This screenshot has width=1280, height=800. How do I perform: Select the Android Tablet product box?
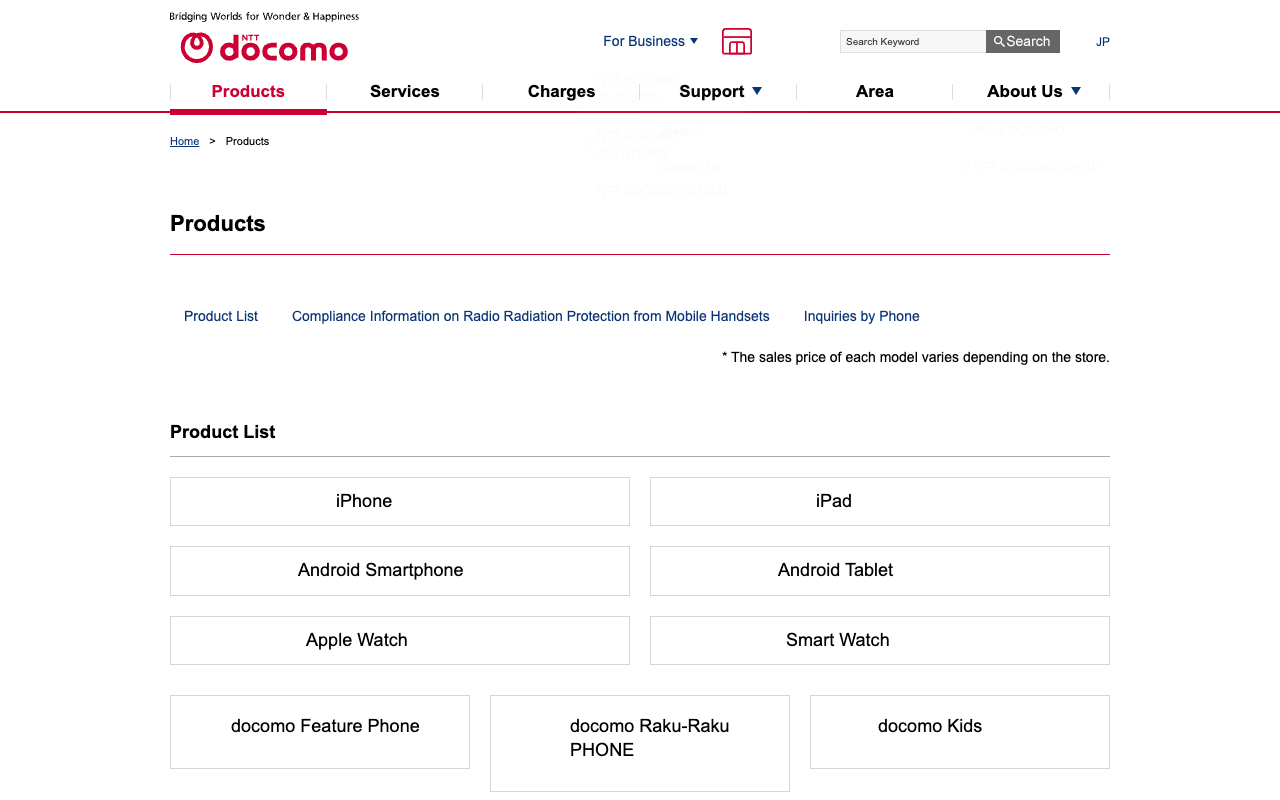click(879, 570)
